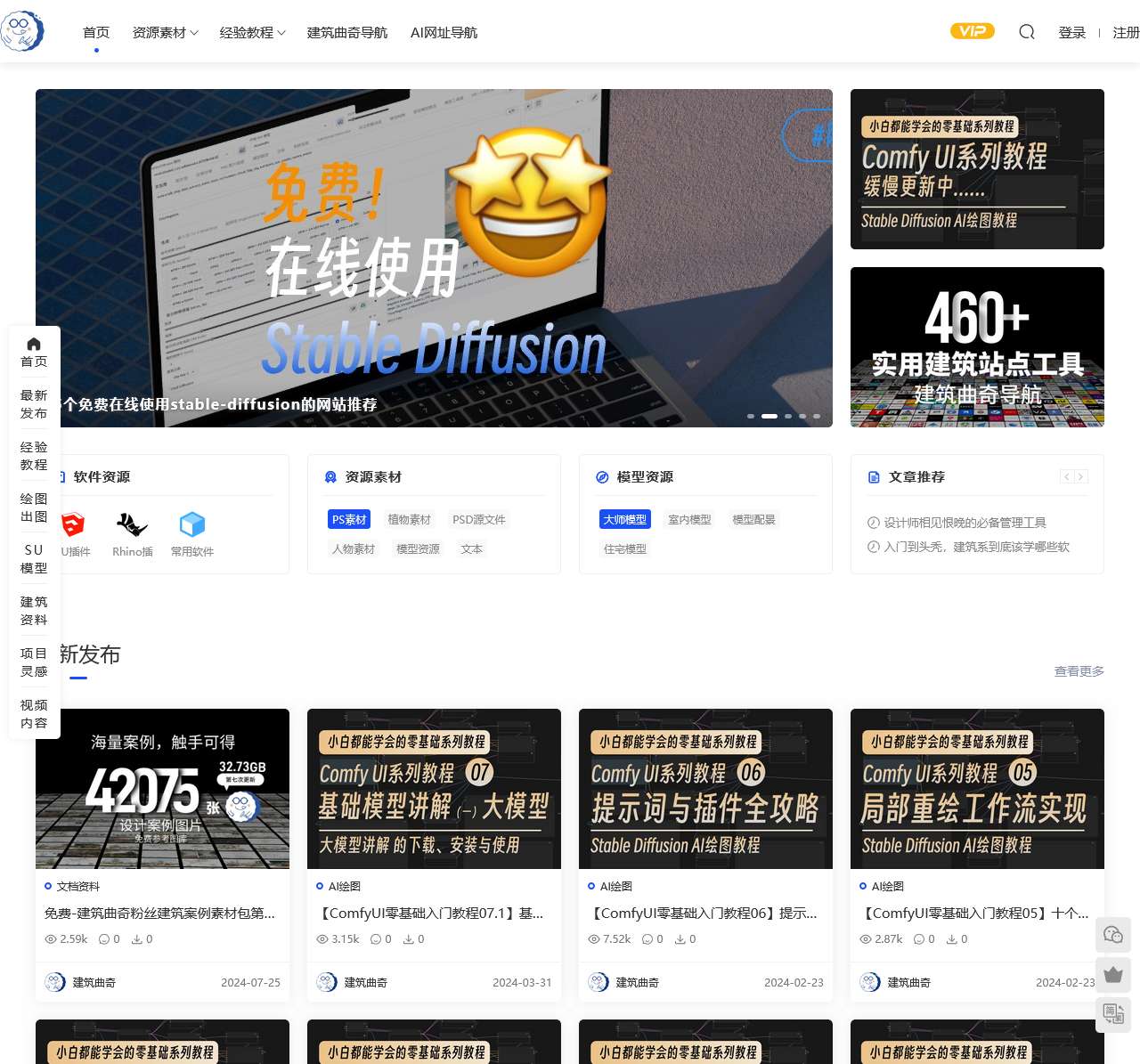Click the WeChat floating icon at right
Screen dimensions: 1140x1064
point(1113,934)
